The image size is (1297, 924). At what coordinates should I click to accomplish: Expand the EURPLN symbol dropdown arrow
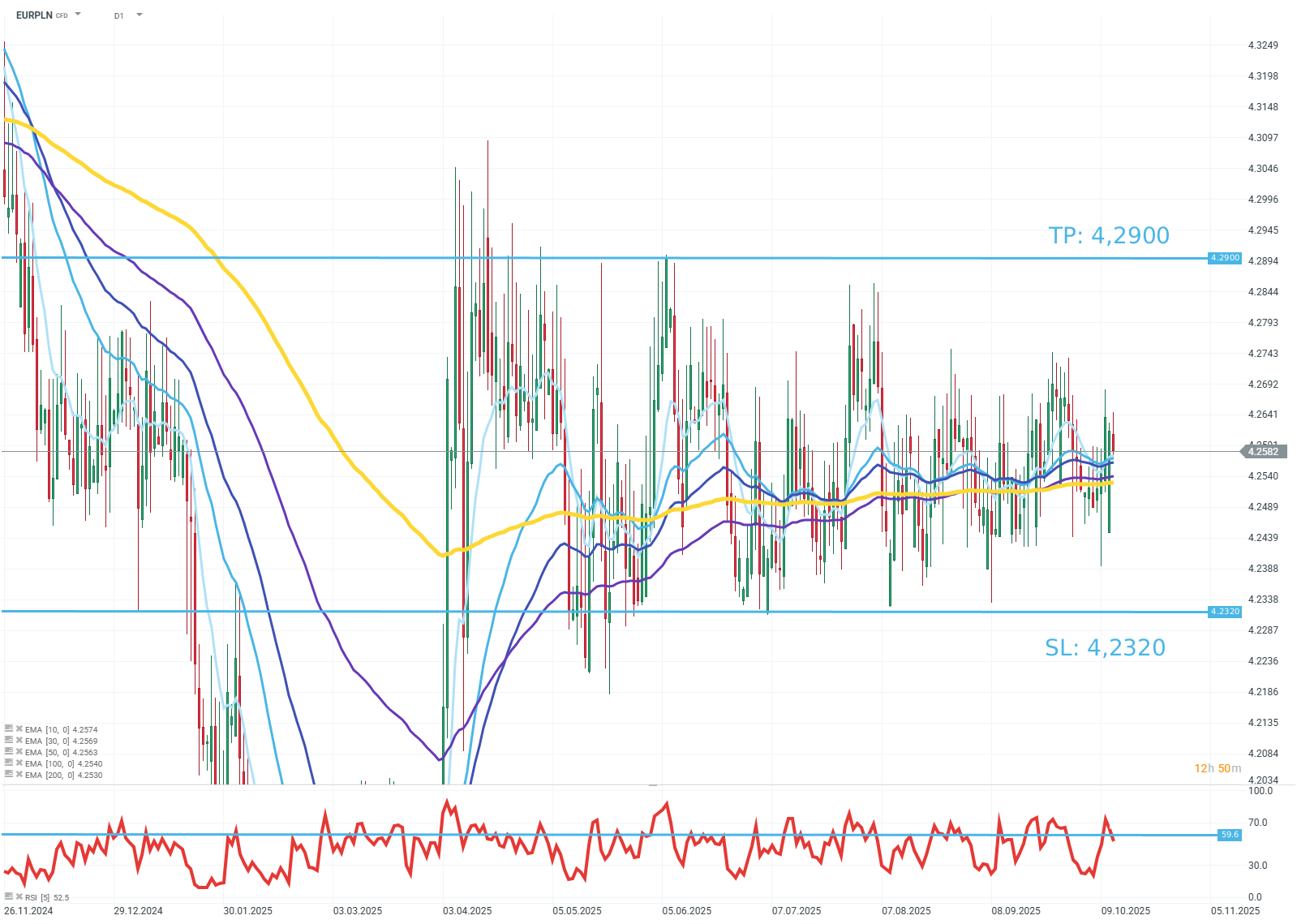point(78,15)
